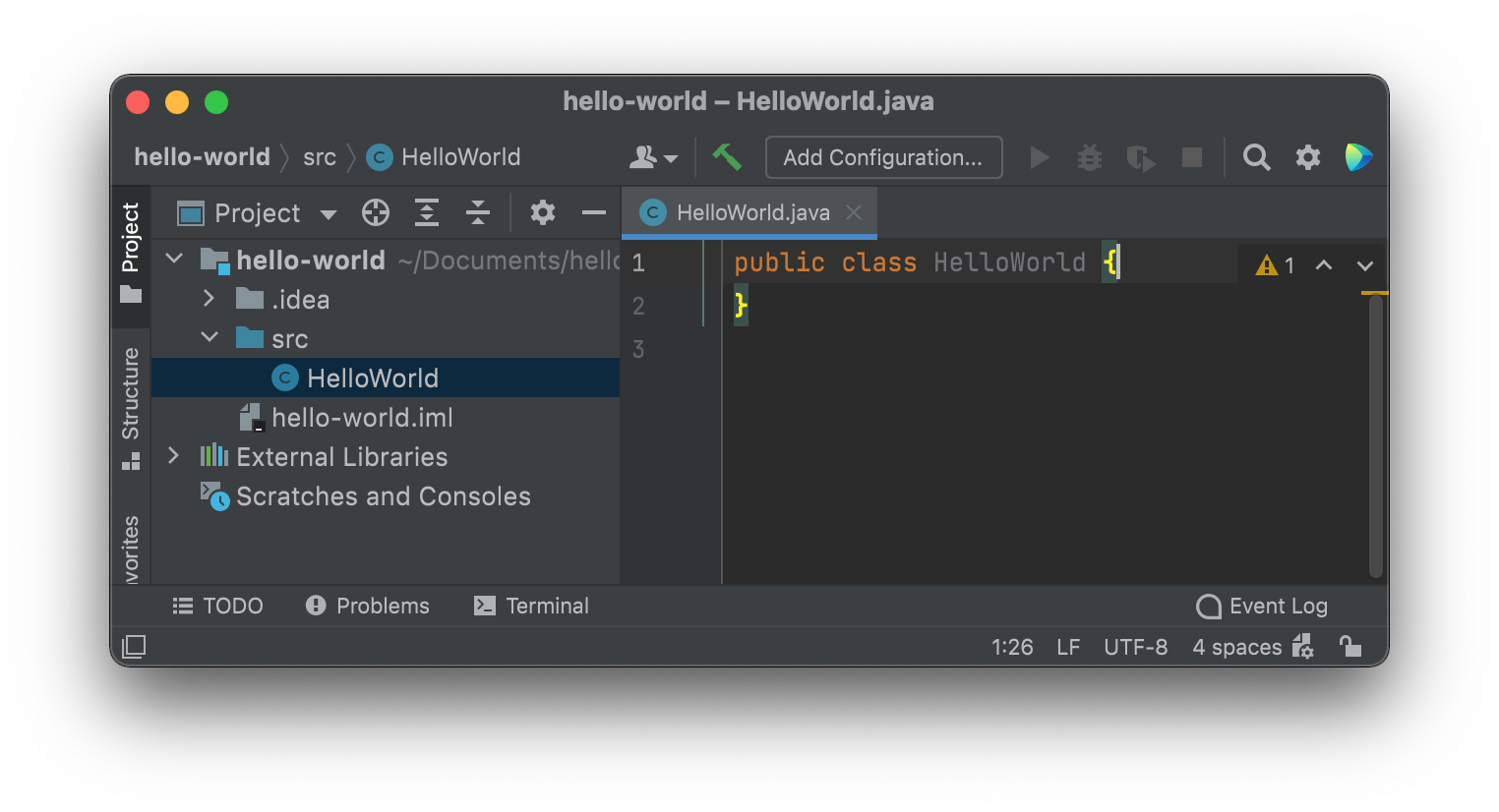
Task: Select Scratches and Consoles
Action: click(386, 495)
